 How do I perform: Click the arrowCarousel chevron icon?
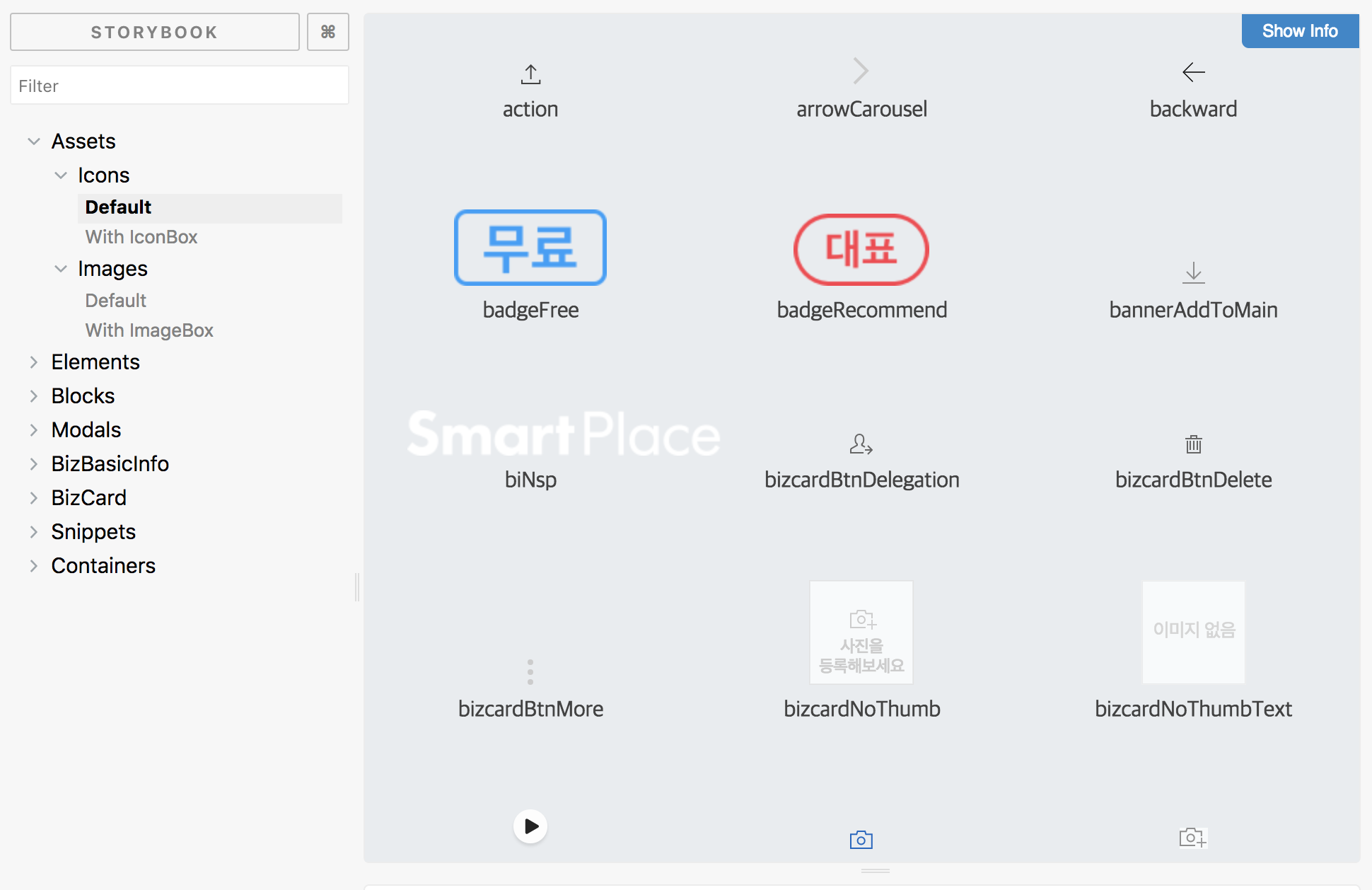861,71
